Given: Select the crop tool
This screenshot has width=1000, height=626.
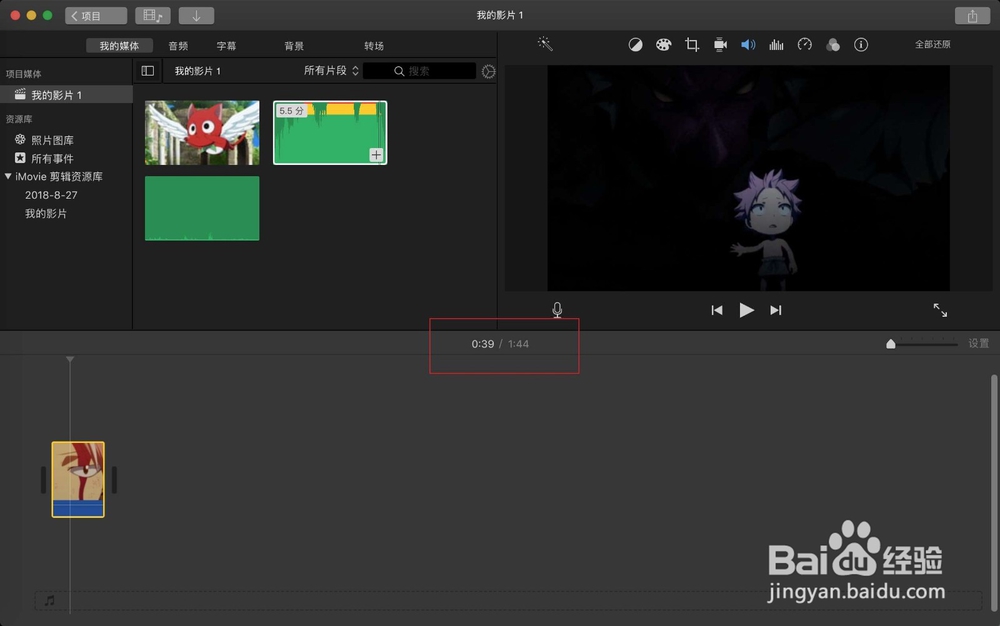Looking at the screenshot, I should point(692,45).
